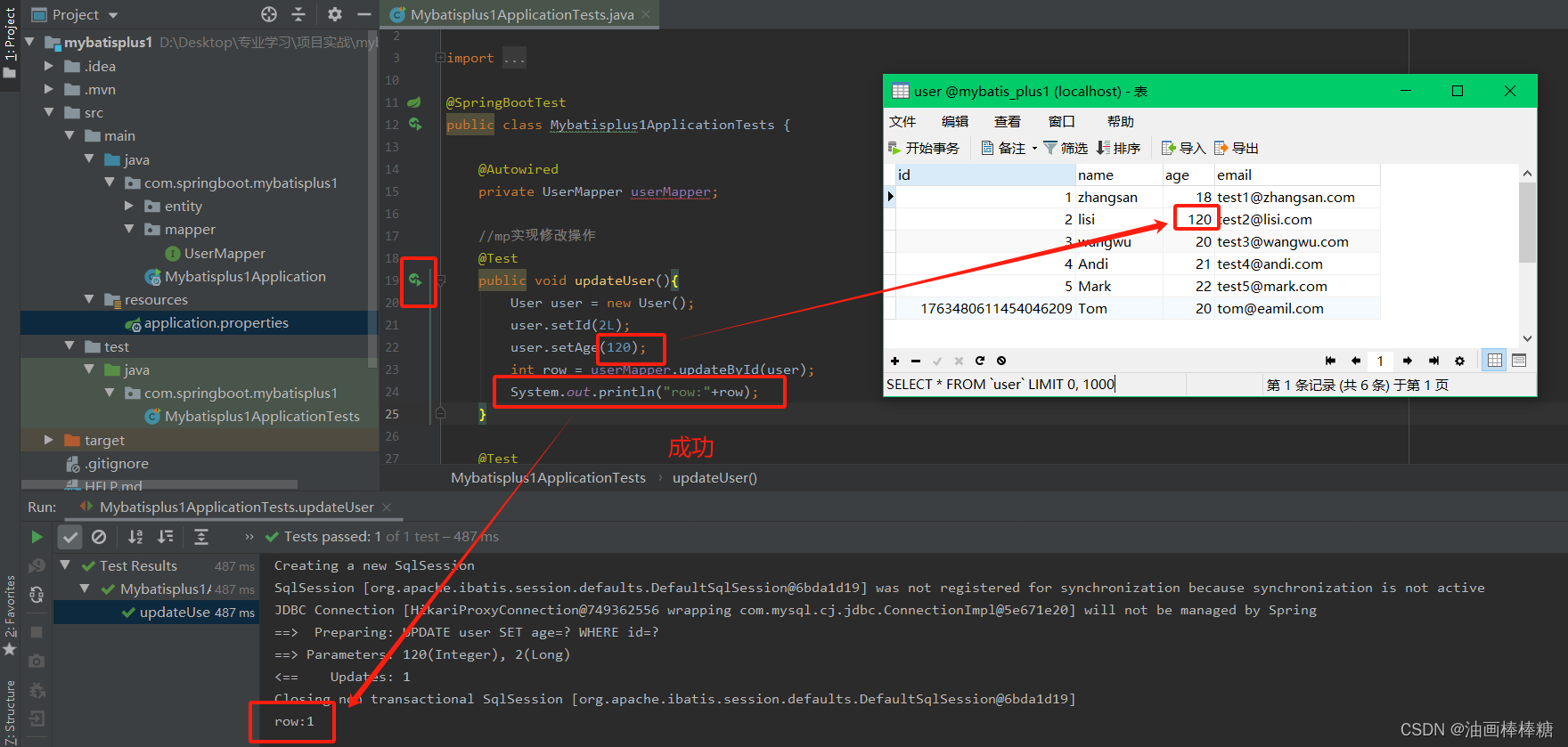Expand the folded import block
The height and width of the screenshot is (747, 1568).
click(x=440, y=58)
